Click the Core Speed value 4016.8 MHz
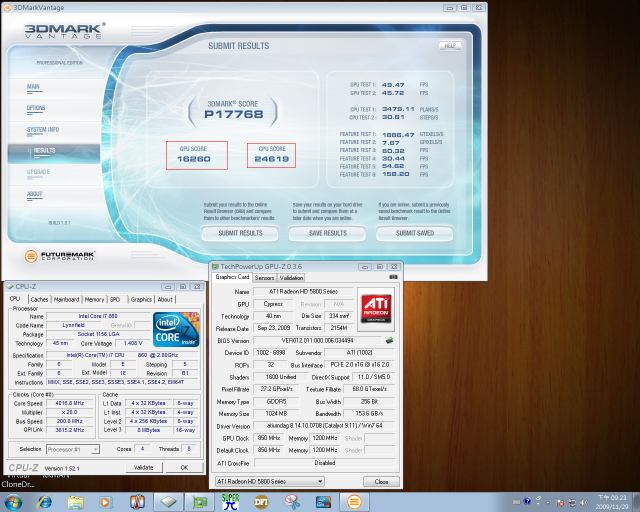Image resolution: width=640 pixels, height=512 pixels. [70, 403]
